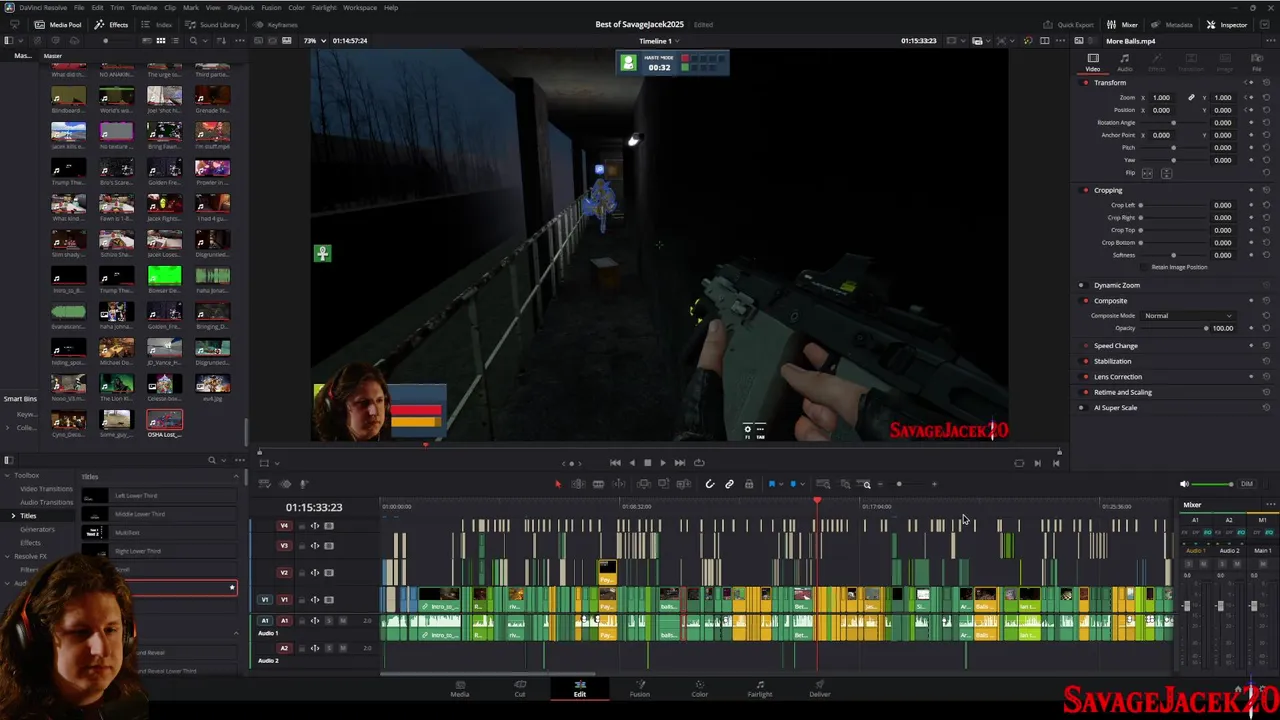Select the arrow Selection Mode tool
Screen dimensions: 1280x720
click(558, 484)
